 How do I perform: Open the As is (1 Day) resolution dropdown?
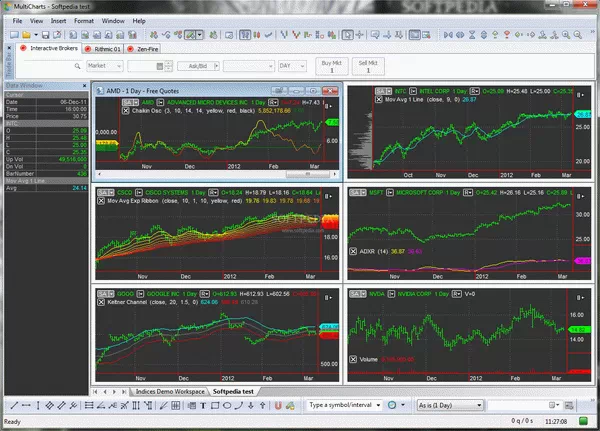tap(450, 405)
